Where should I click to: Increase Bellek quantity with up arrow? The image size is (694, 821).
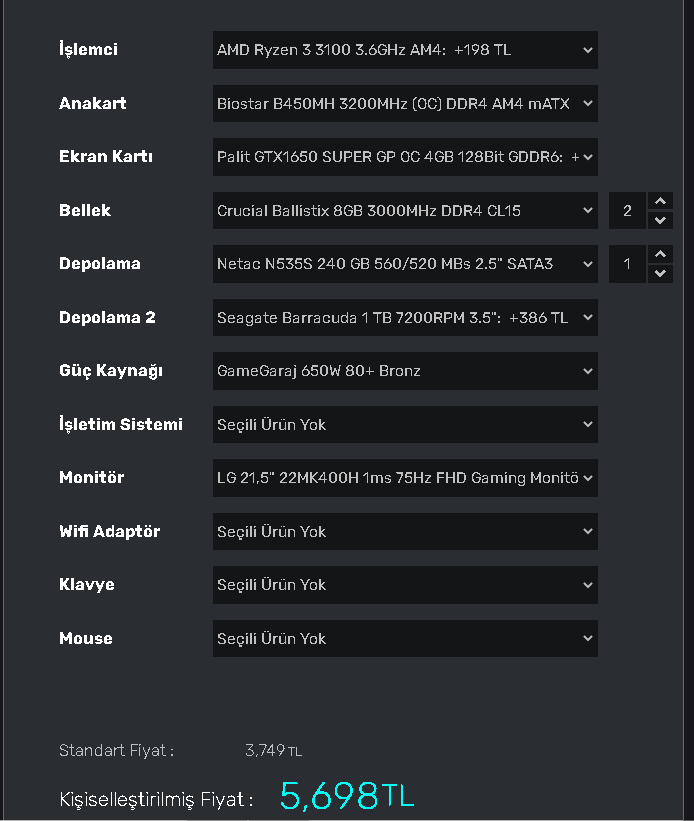click(660, 201)
